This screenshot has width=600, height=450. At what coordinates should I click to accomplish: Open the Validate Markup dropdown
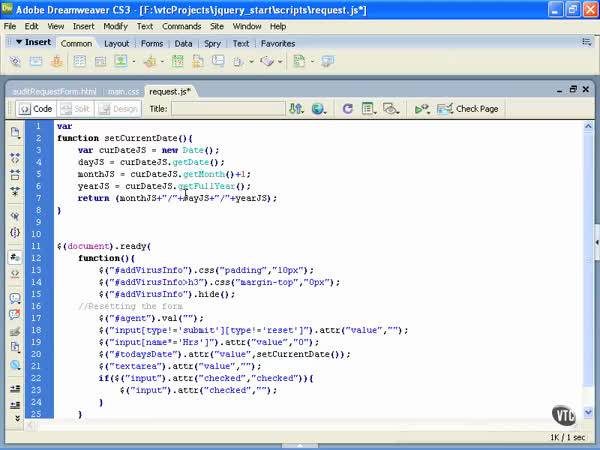pos(427,108)
